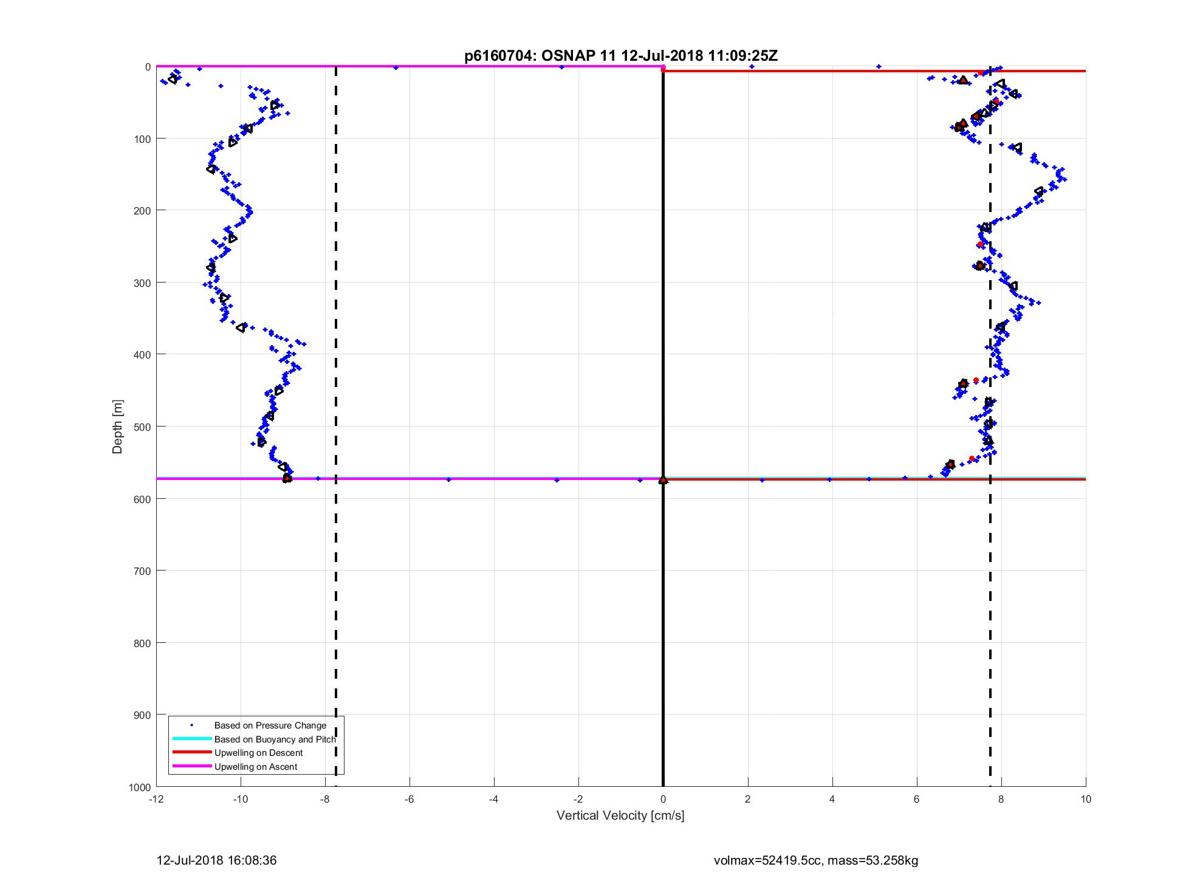Click the depth tick label 400

point(142,354)
